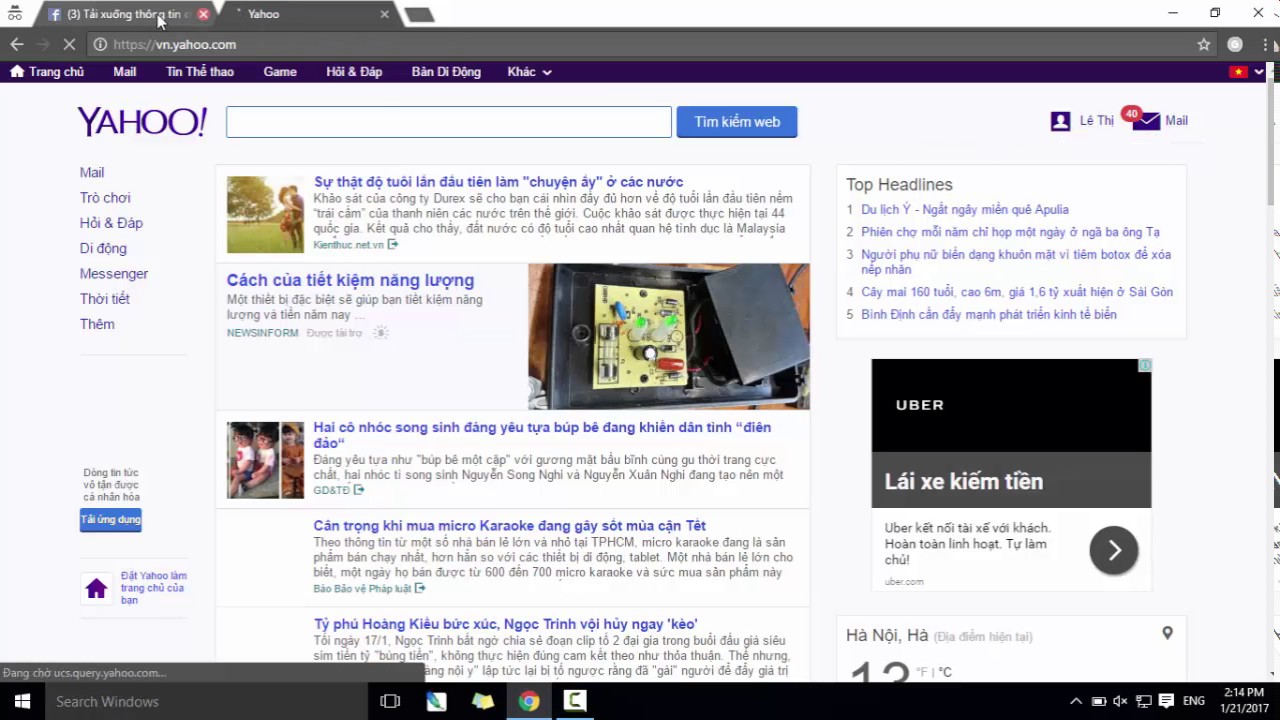Click the weather location pin icon

tap(1167, 633)
